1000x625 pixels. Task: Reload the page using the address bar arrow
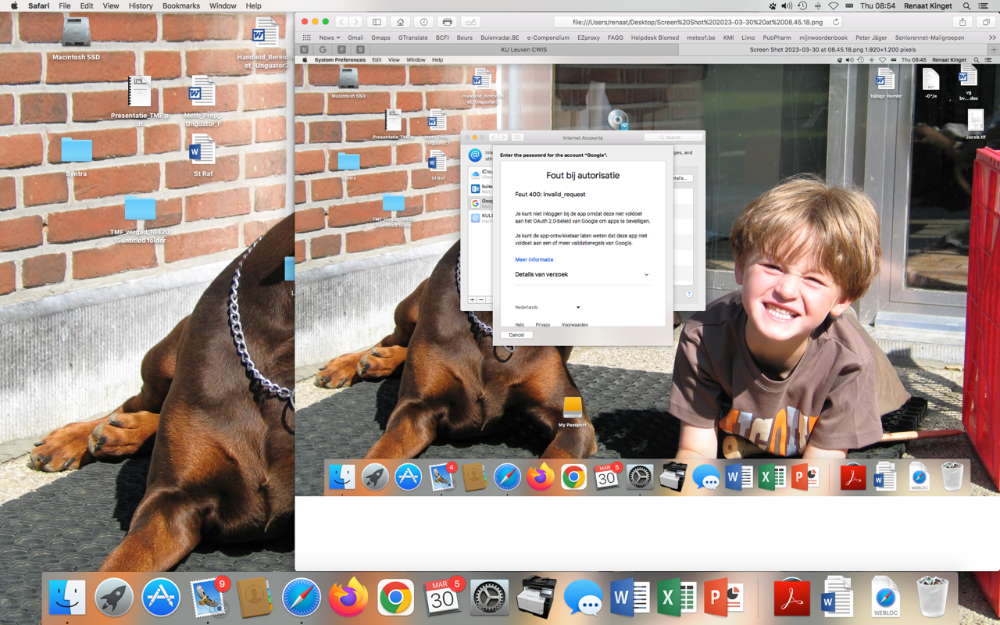click(835, 21)
